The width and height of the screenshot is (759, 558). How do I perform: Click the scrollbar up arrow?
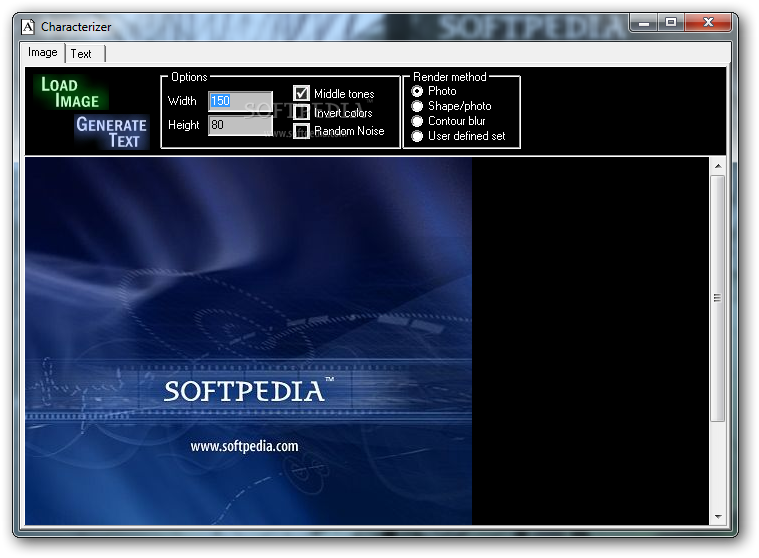click(x=718, y=166)
